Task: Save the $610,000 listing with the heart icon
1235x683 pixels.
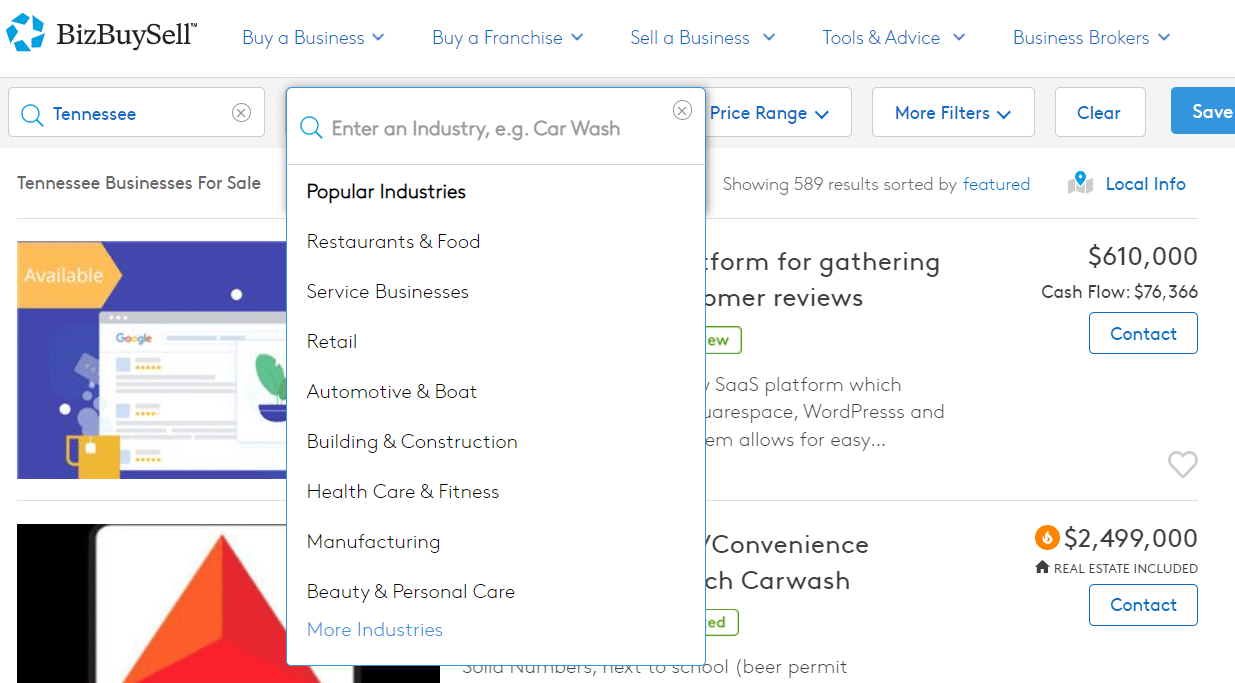Action: click(1183, 464)
